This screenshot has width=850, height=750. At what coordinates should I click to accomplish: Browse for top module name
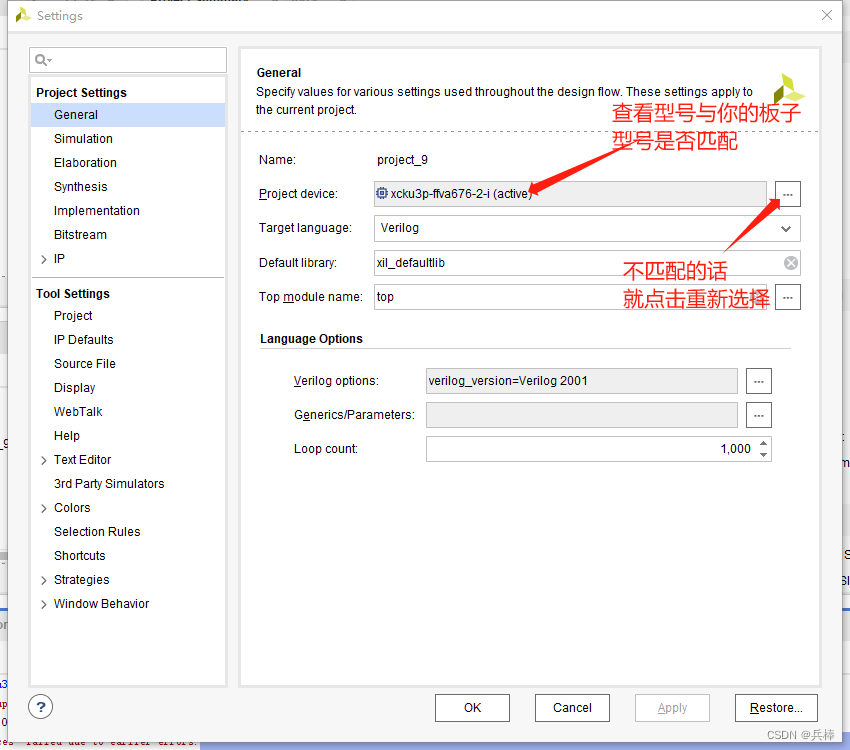788,297
